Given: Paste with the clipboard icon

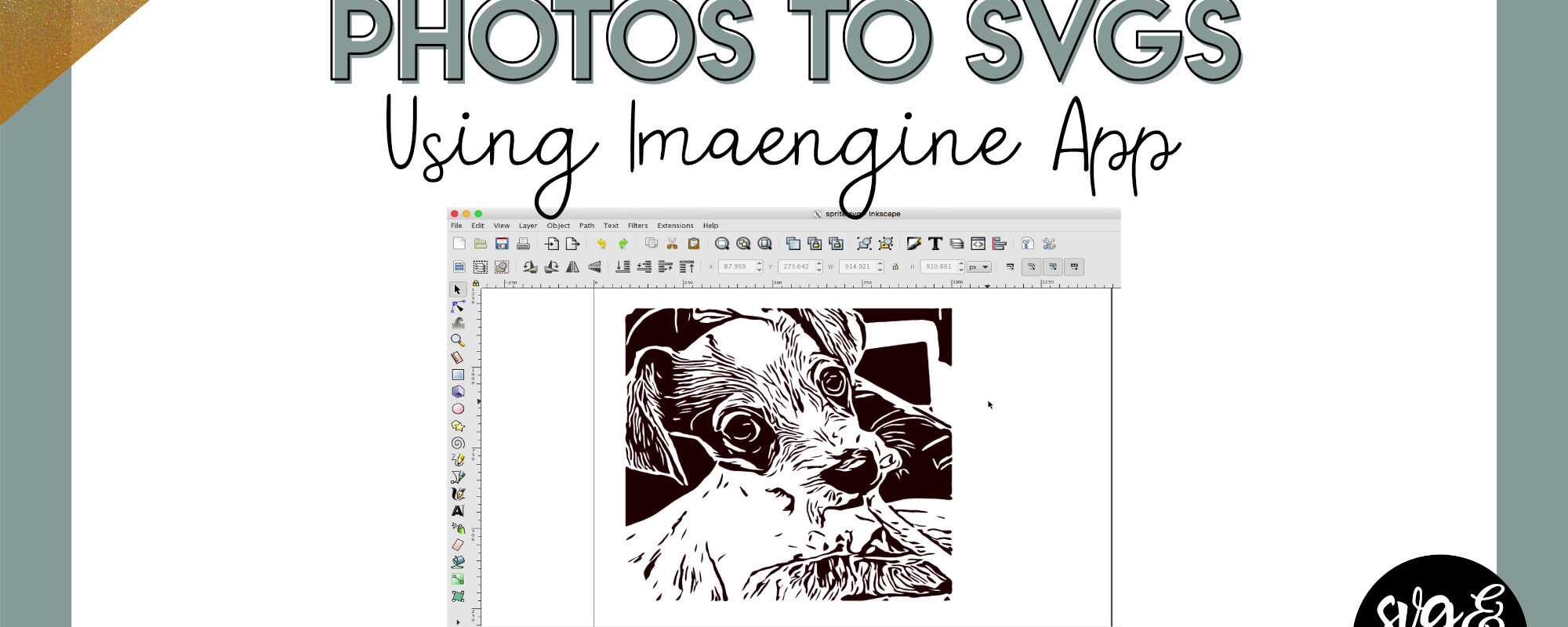Looking at the screenshot, I should click(x=693, y=244).
